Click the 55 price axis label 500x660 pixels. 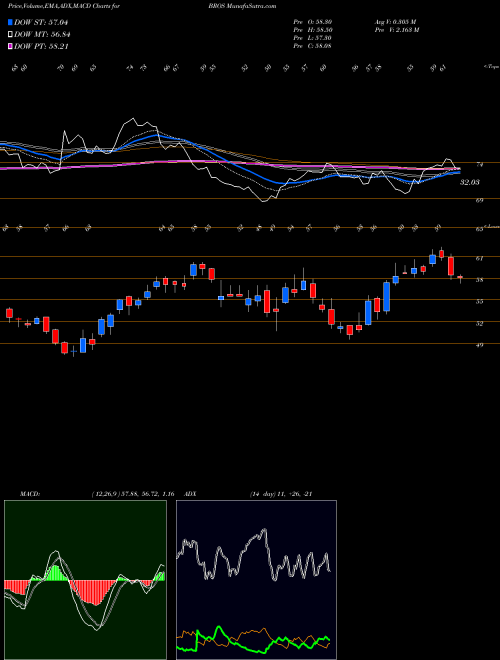click(479, 302)
